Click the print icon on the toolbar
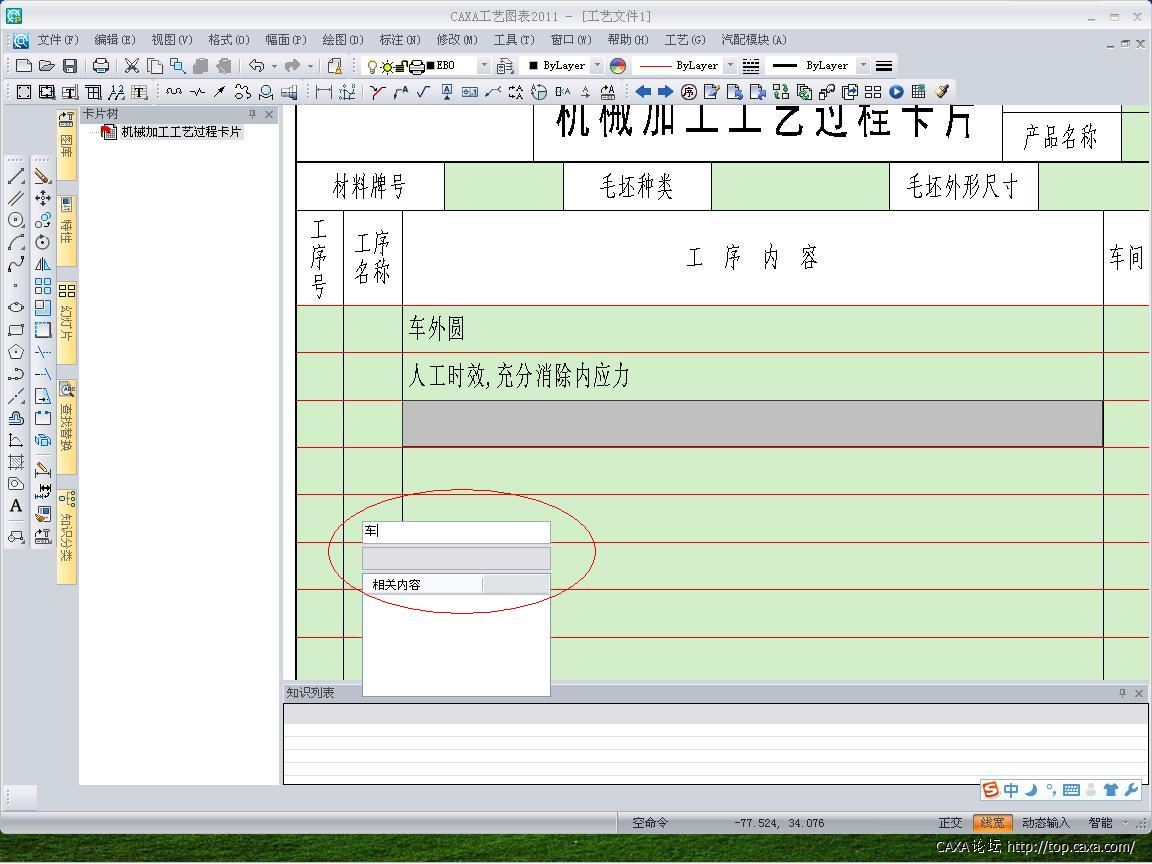The image size is (1152, 864). (100, 65)
